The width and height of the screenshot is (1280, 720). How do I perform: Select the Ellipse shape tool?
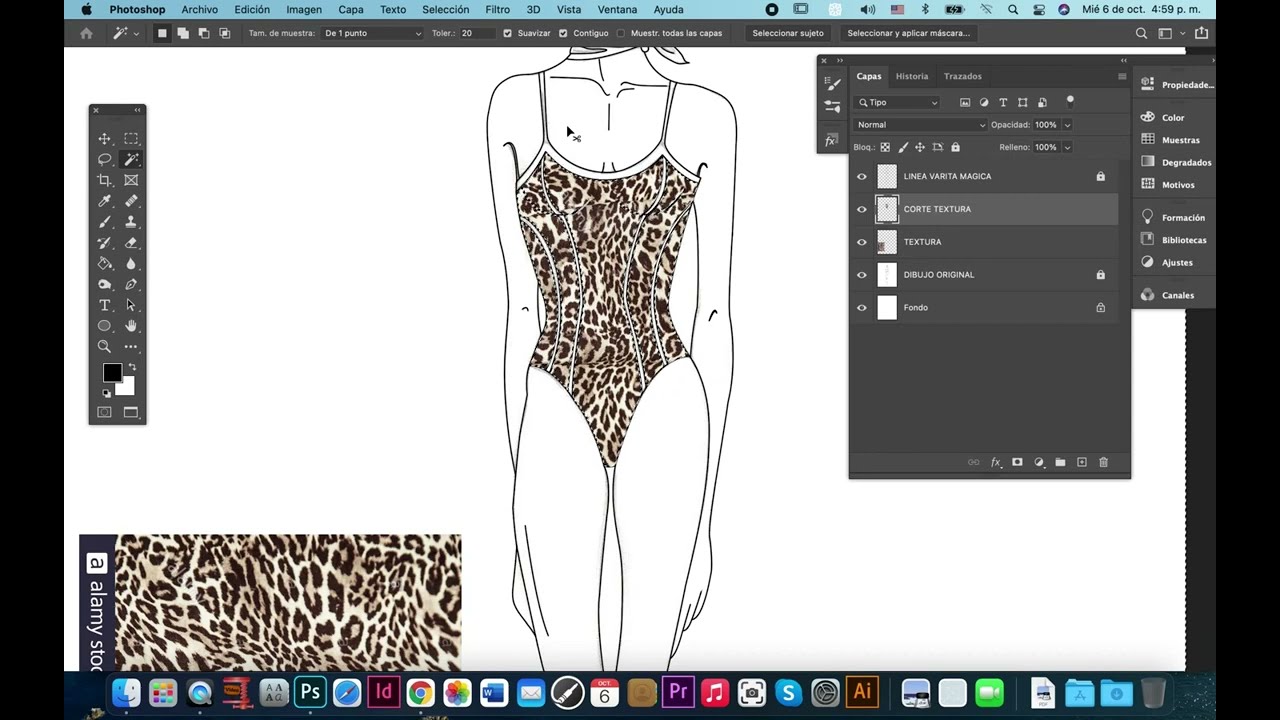point(104,326)
